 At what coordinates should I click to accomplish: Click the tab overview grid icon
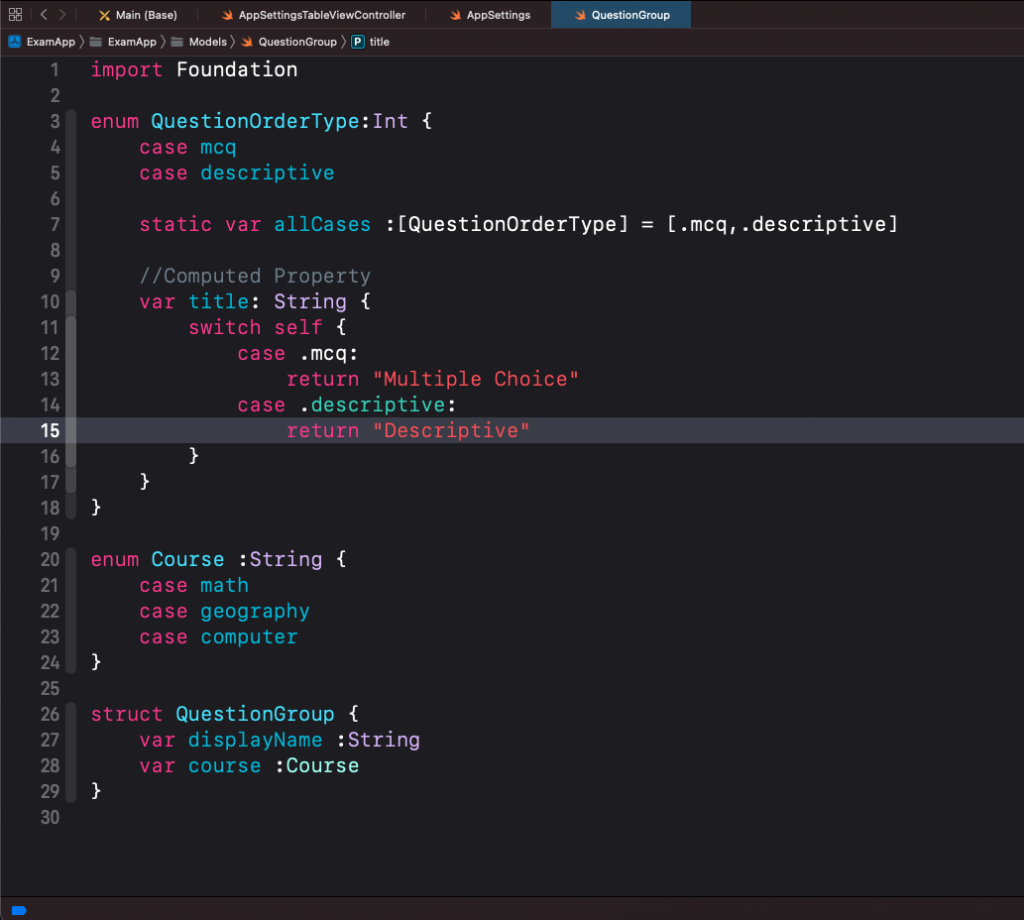tap(15, 14)
